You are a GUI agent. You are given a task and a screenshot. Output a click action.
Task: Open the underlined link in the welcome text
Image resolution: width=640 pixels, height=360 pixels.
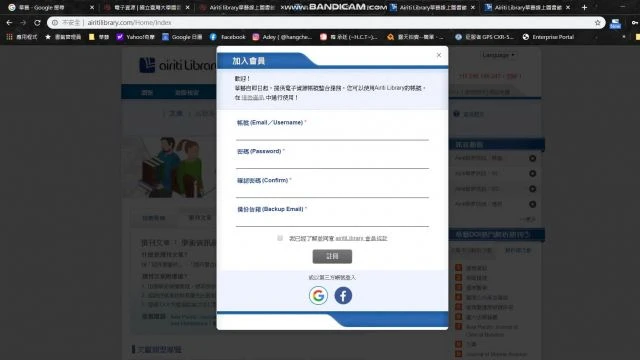click(252, 98)
